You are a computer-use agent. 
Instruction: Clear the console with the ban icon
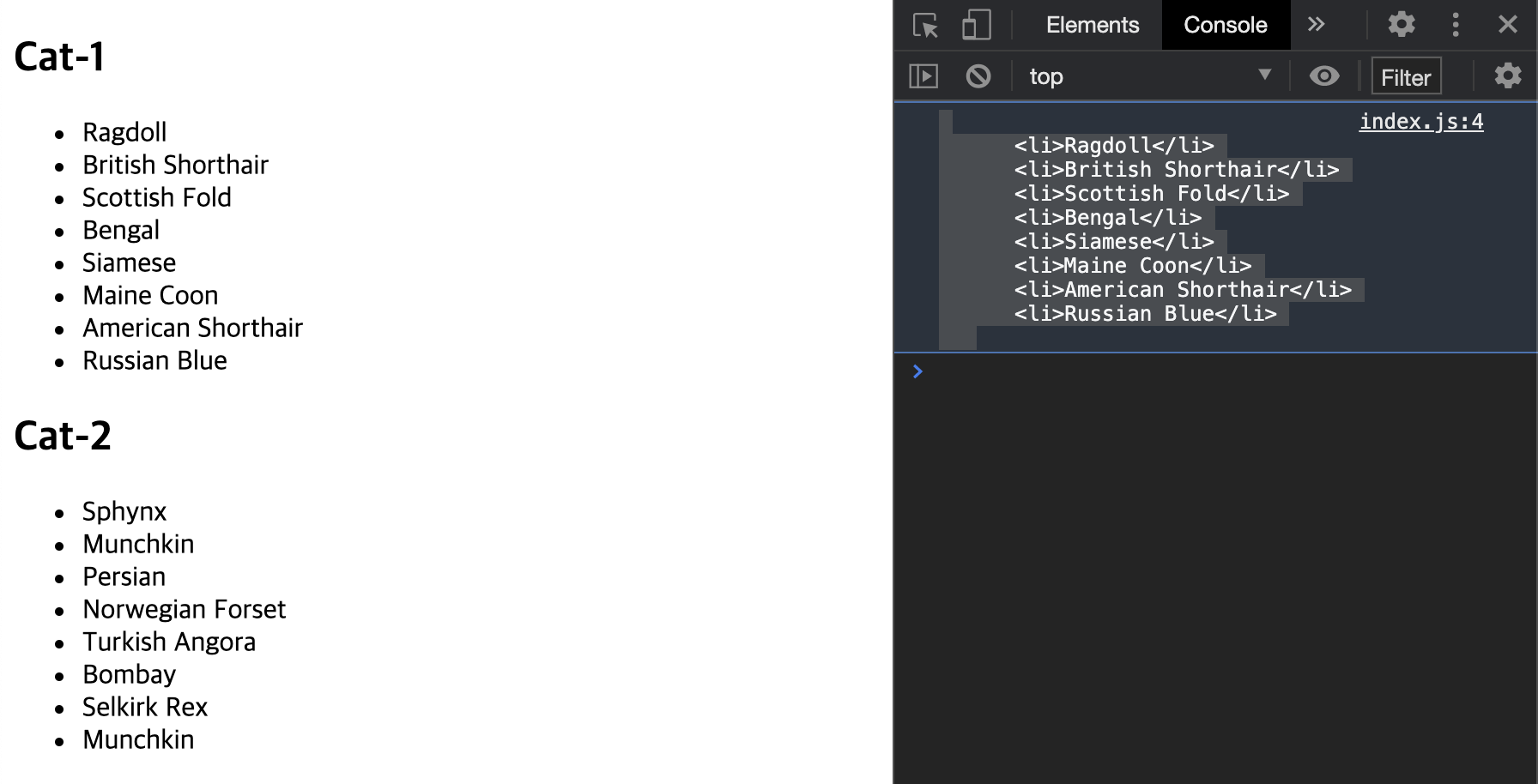978,76
